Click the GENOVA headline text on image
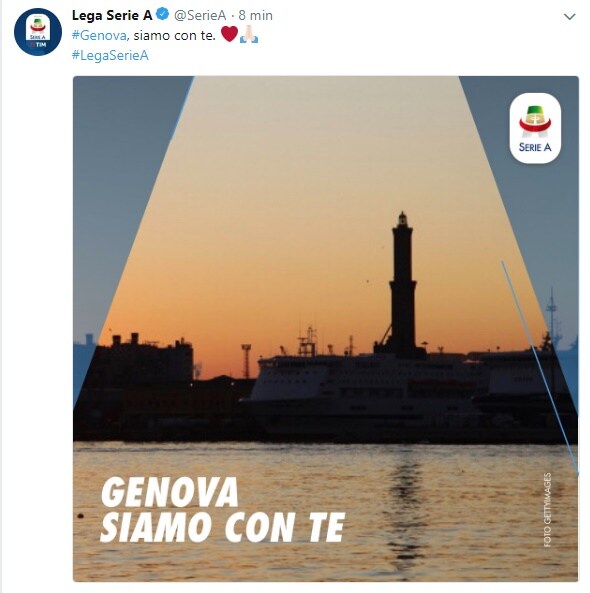The height and width of the screenshot is (593, 590). [169, 492]
